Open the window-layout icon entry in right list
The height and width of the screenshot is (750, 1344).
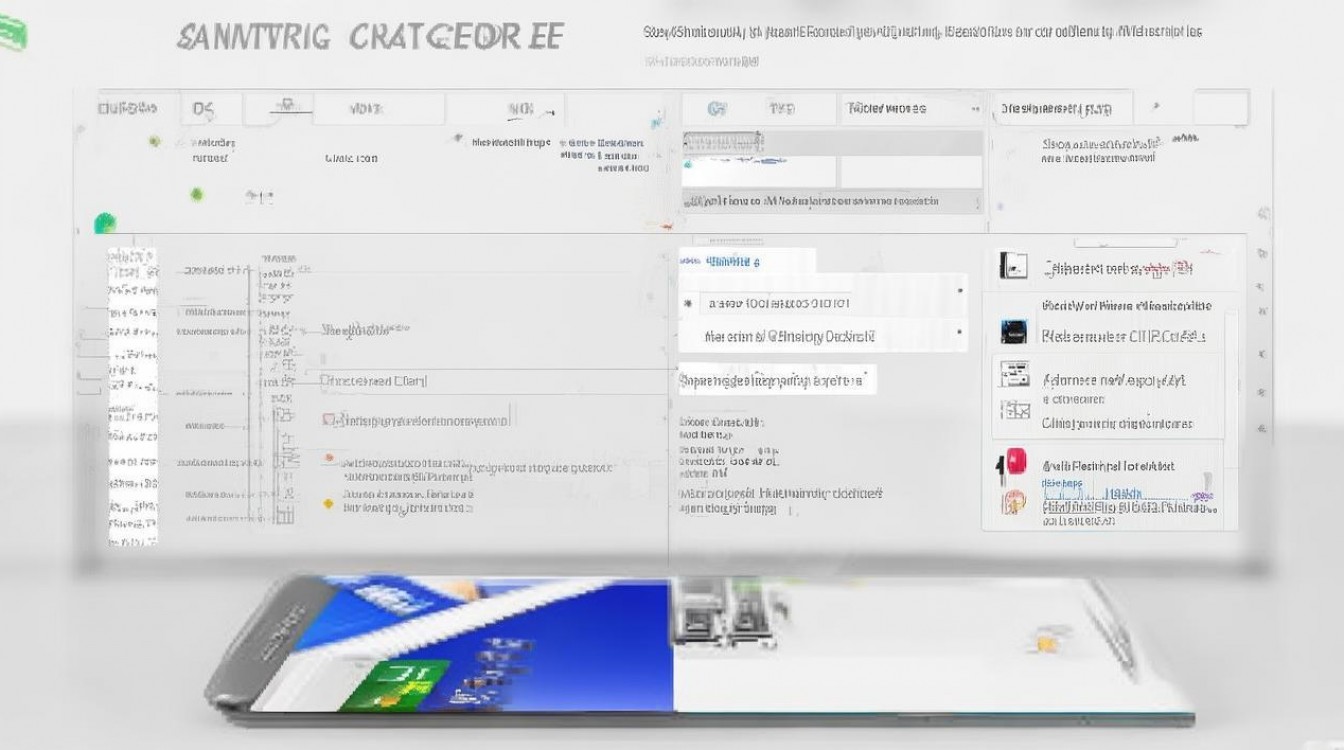point(1014,375)
